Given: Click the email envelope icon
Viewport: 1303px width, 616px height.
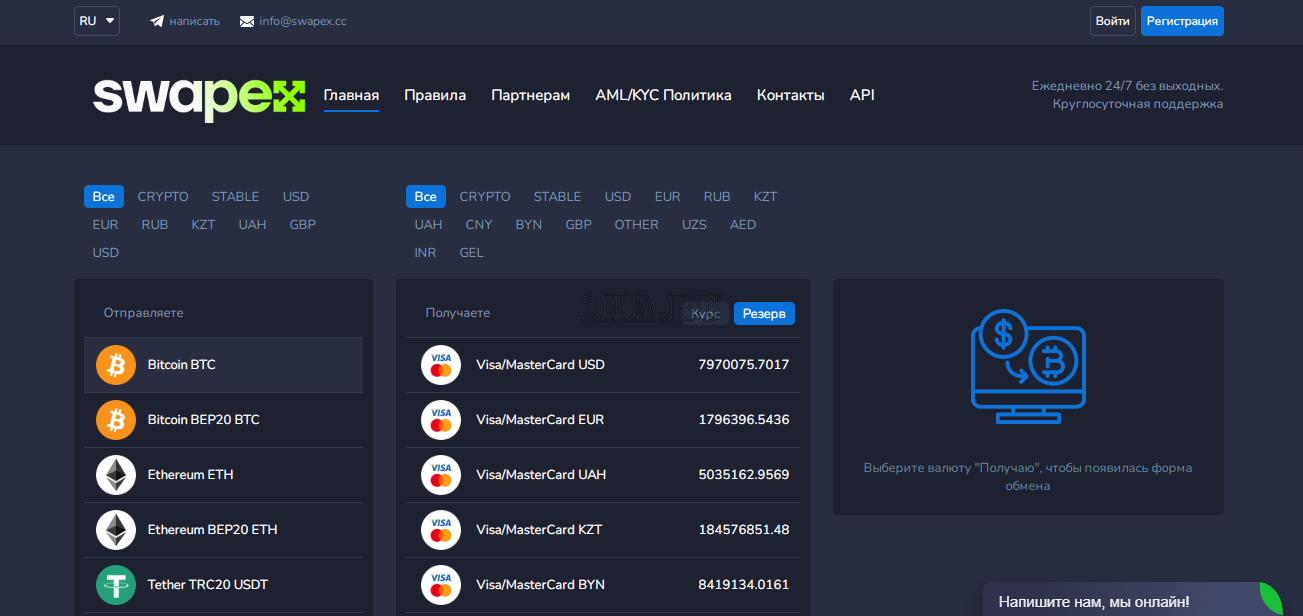Looking at the screenshot, I should coord(247,21).
